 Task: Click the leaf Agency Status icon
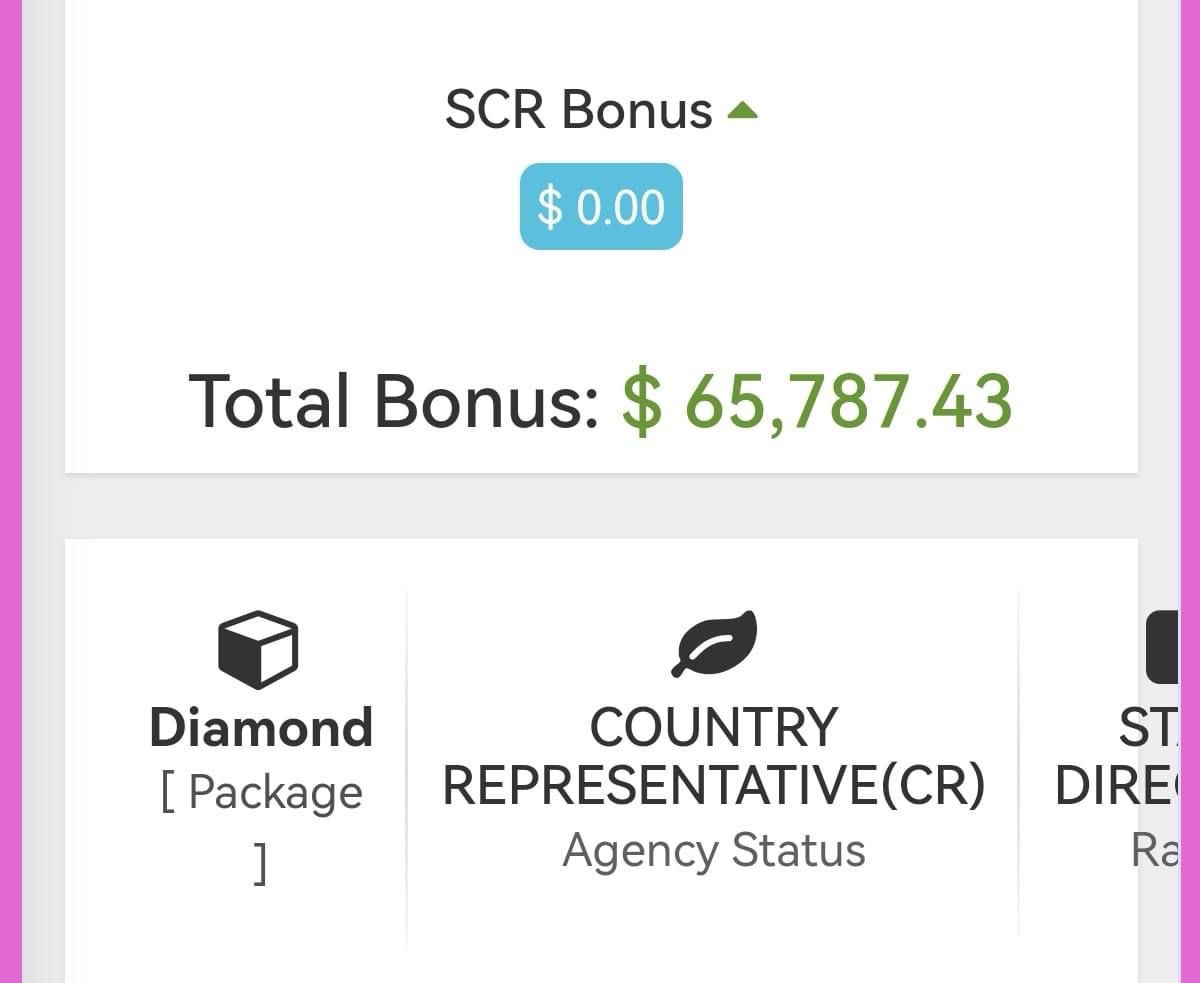point(714,645)
